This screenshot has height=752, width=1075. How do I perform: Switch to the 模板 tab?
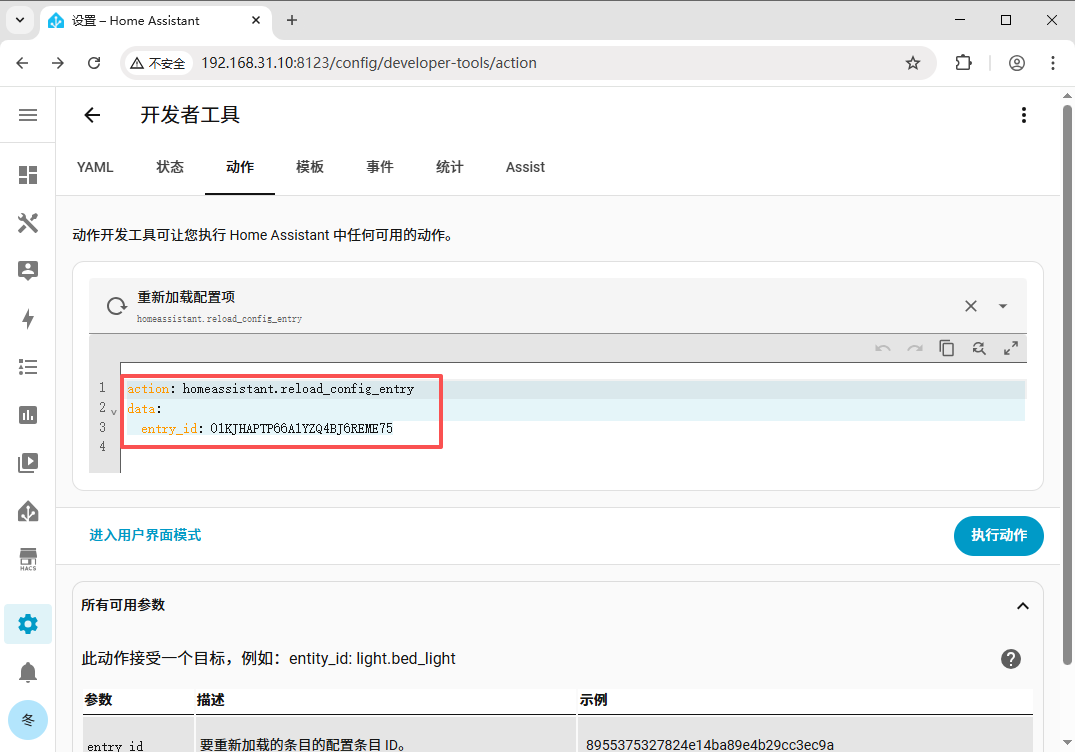coord(310,167)
